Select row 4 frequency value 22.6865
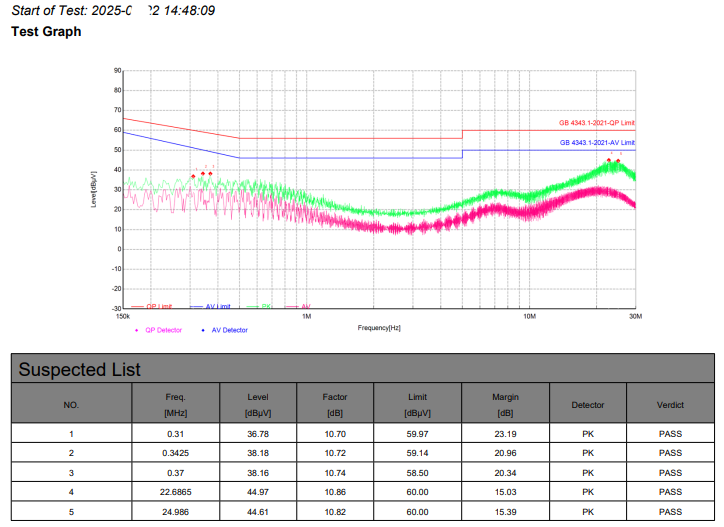724x527 pixels. (176, 491)
